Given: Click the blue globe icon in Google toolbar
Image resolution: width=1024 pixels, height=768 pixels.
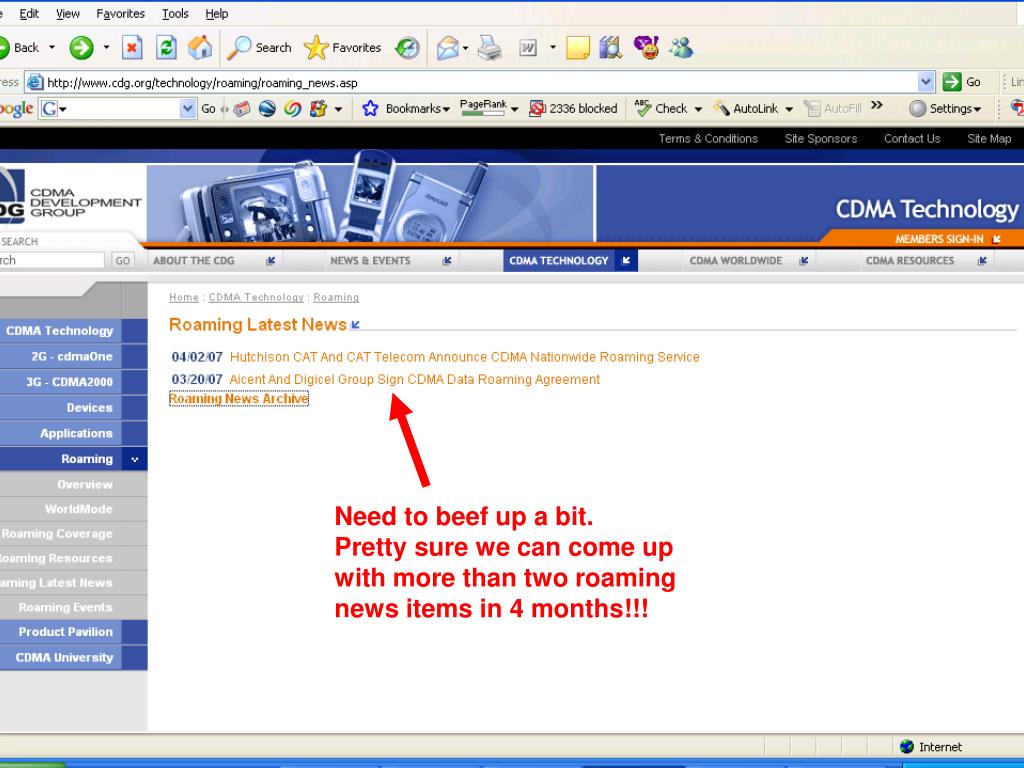Looking at the screenshot, I should coord(267,109).
